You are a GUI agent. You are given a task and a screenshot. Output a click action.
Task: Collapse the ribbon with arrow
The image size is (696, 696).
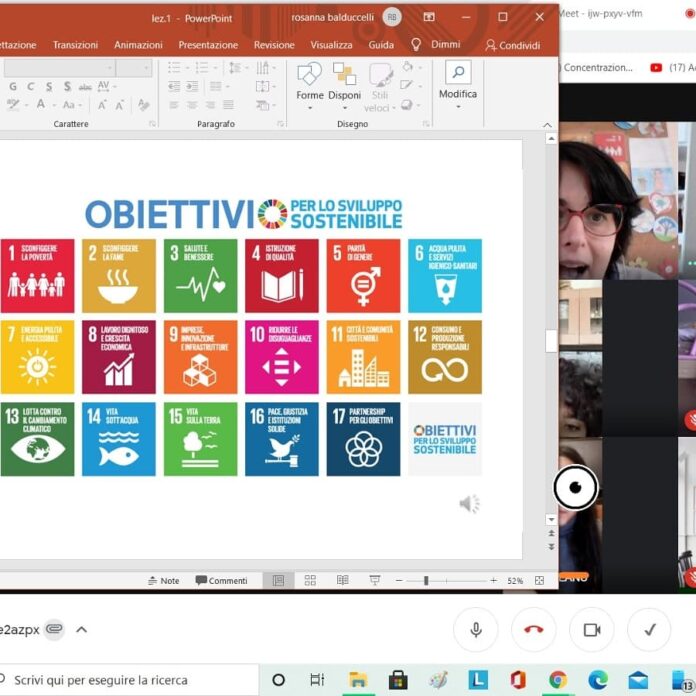[547, 125]
